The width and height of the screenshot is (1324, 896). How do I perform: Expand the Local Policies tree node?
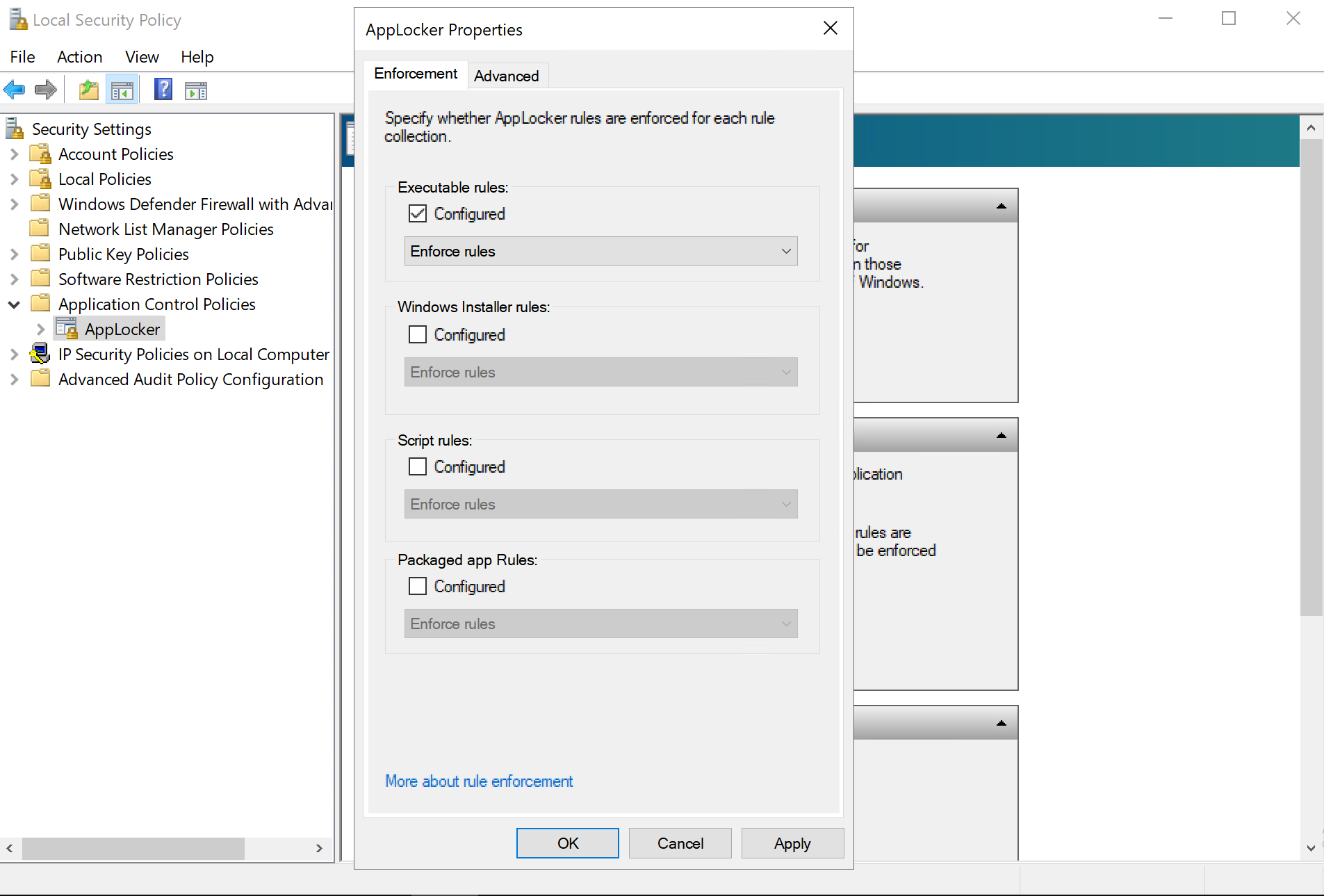pyautogui.click(x=15, y=179)
